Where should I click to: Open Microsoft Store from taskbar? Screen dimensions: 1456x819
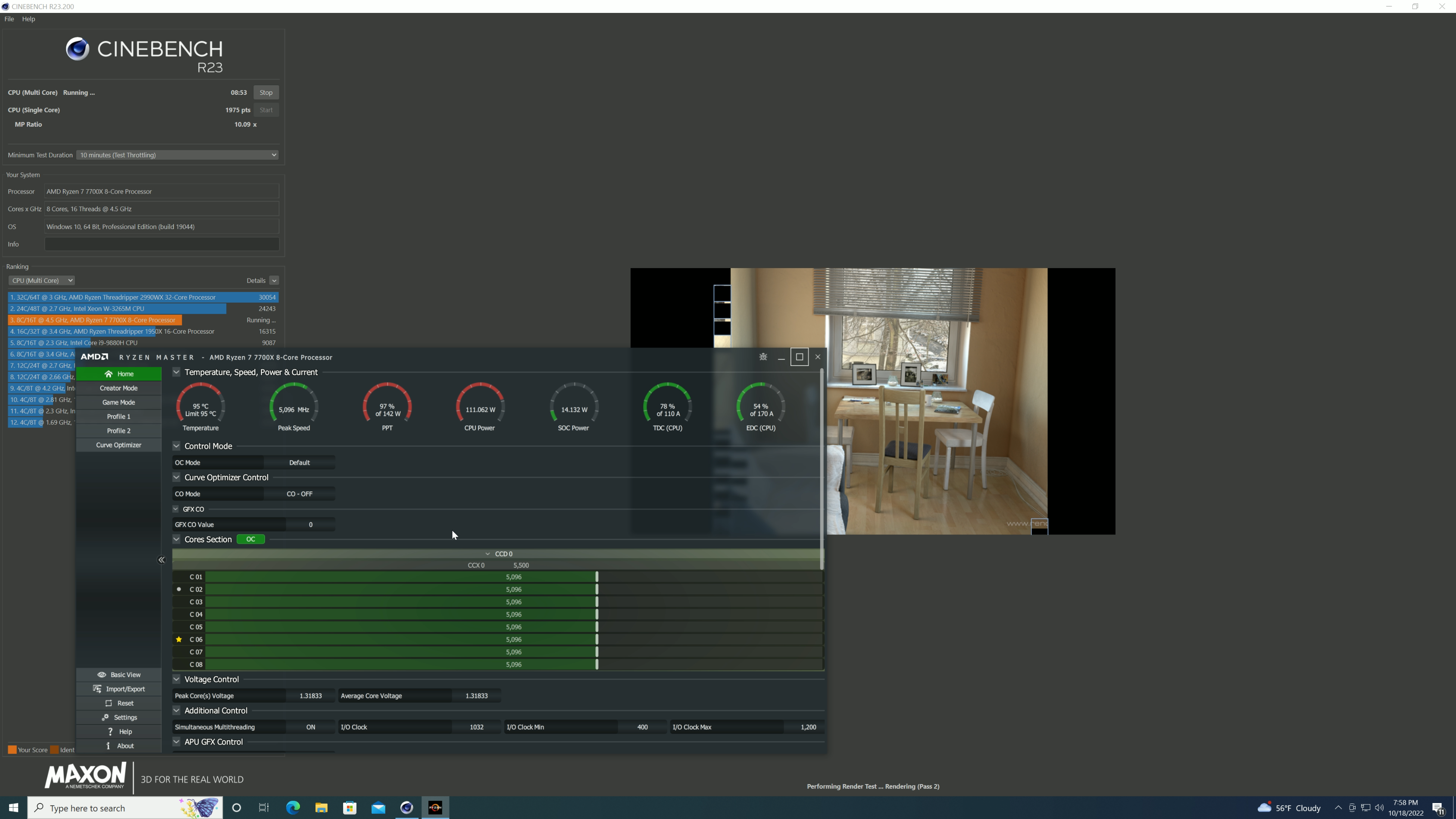pyautogui.click(x=350, y=808)
